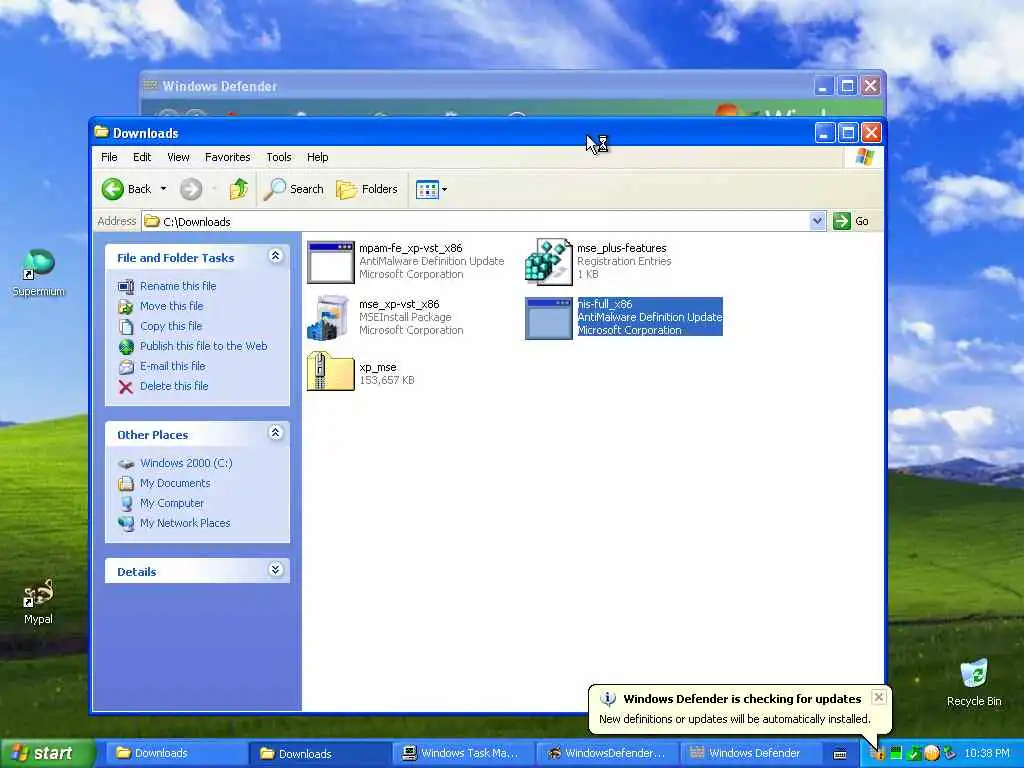Click the Publish to Web globe icon

coord(126,347)
